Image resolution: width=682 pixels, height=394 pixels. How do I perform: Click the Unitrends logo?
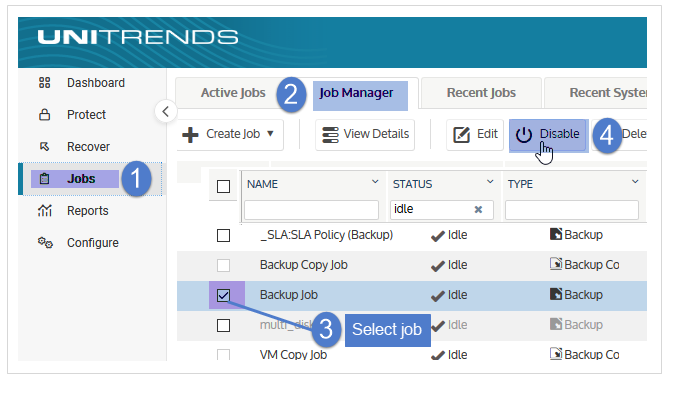(138, 37)
